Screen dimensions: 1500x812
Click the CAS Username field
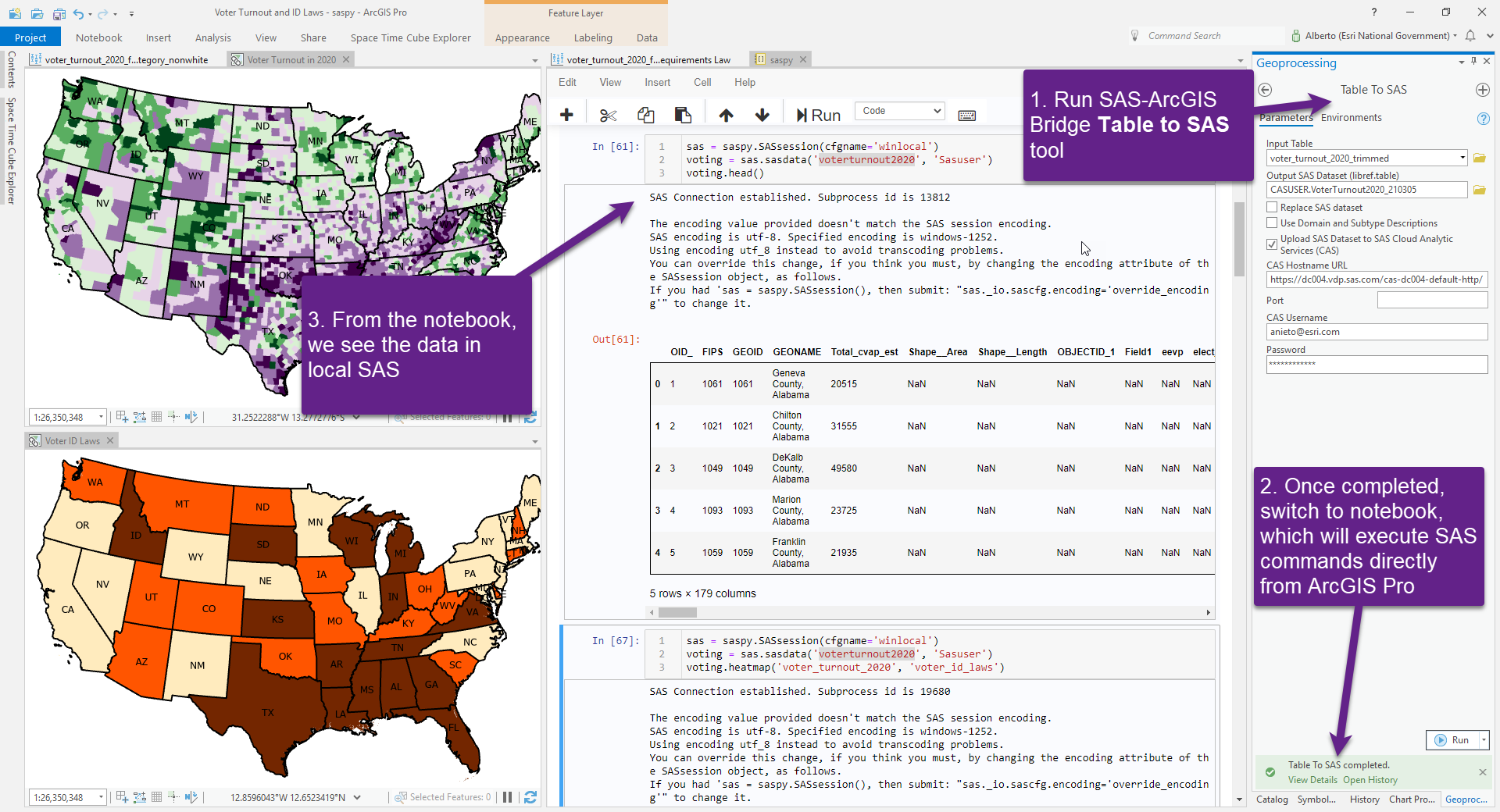[x=1377, y=332]
